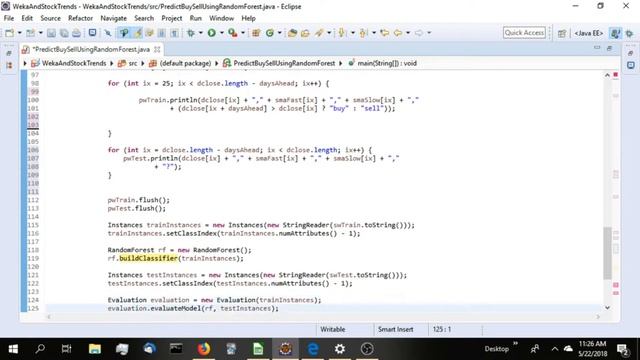Expand breadcrumb arrow before src

click(x=111, y=63)
